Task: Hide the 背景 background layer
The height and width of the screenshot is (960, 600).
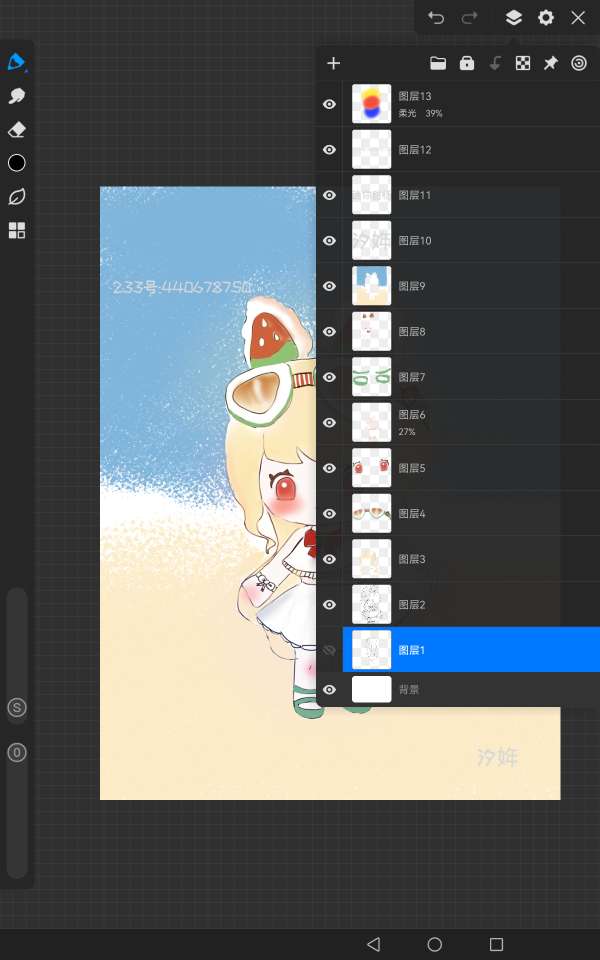Action: point(329,689)
